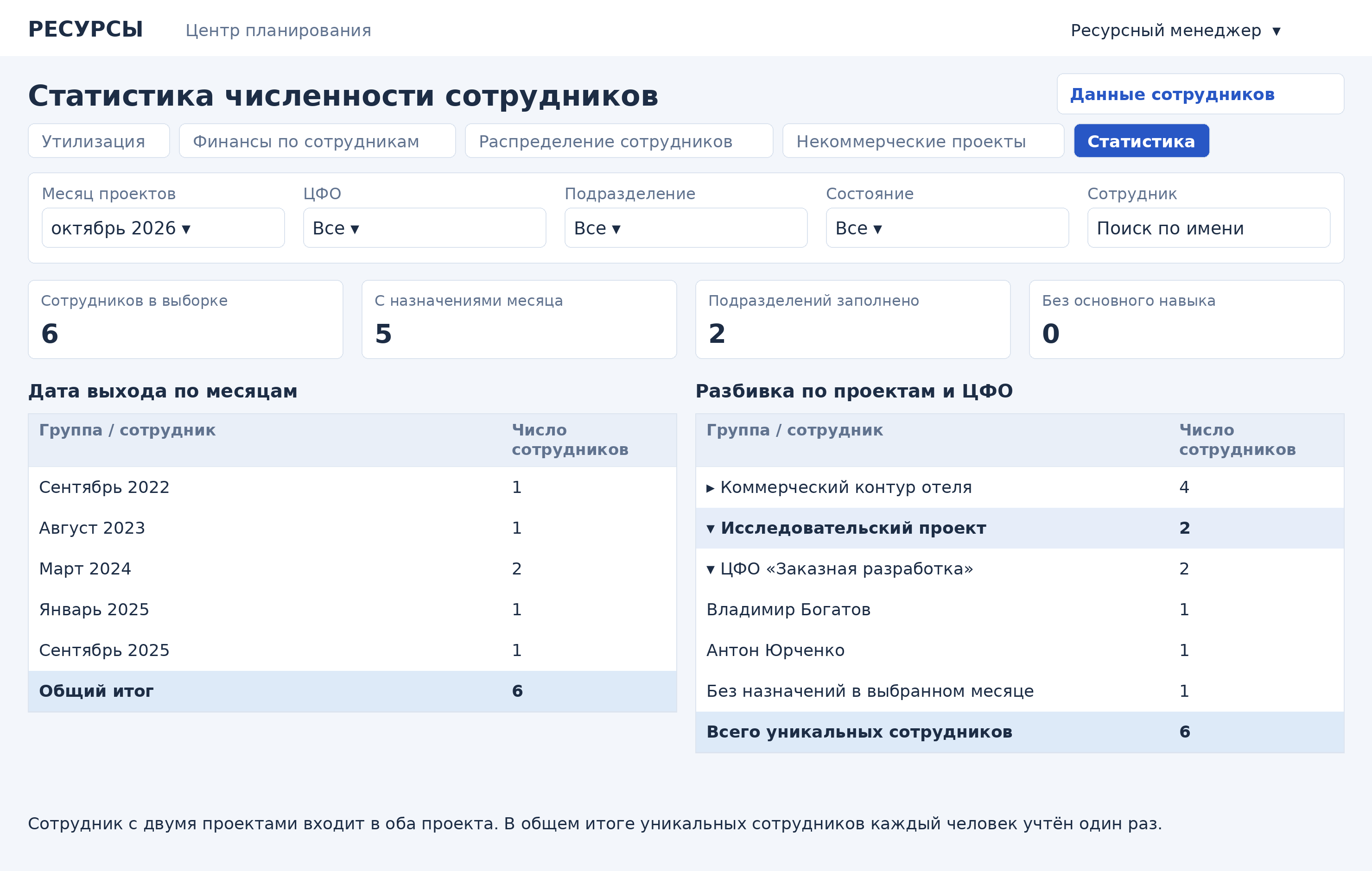Select the Некоммерческие проекты tab
Image resolution: width=1372 pixels, height=871 pixels.
(923, 141)
